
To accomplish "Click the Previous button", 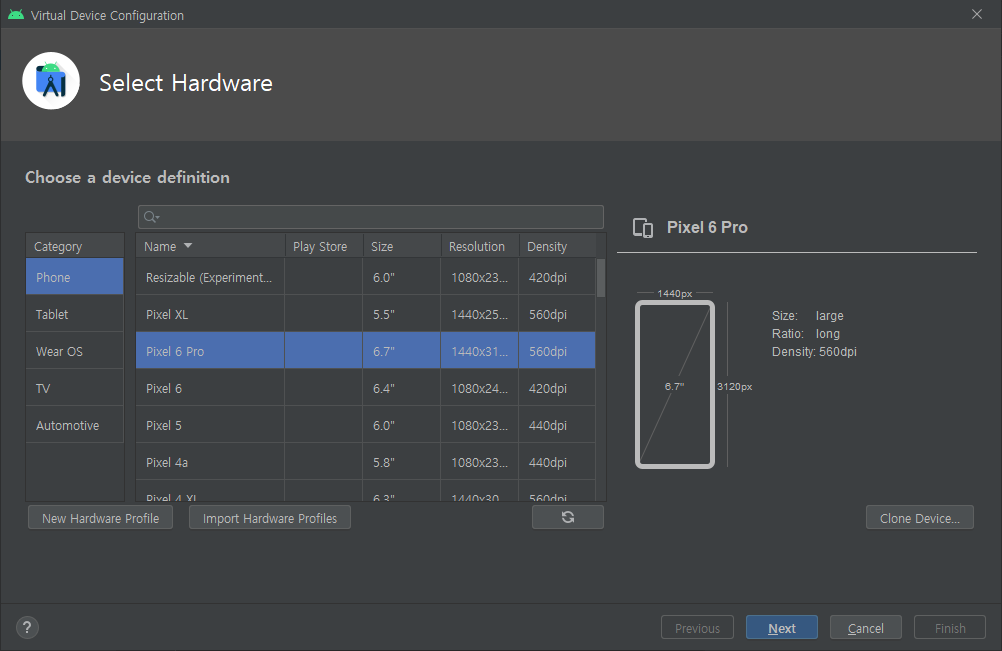I will pyautogui.click(x=697, y=628).
